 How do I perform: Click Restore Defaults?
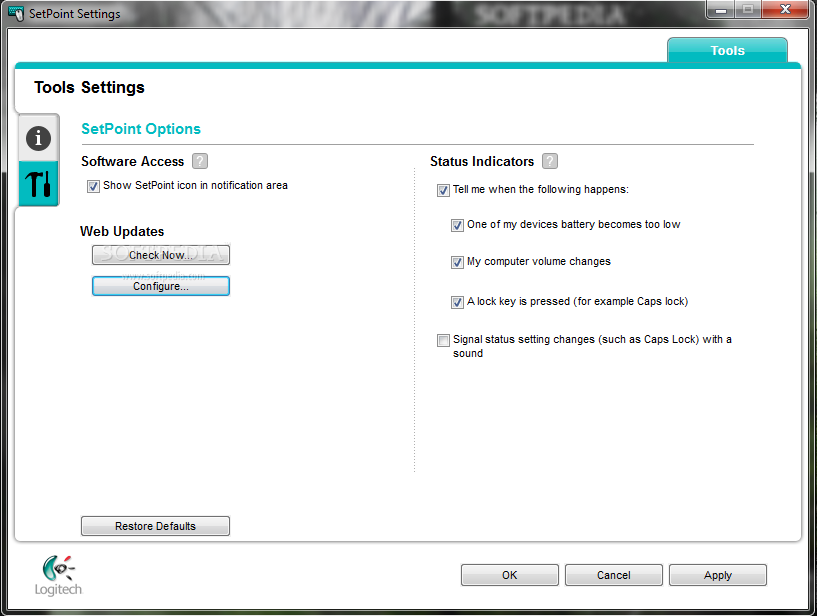[155, 526]
